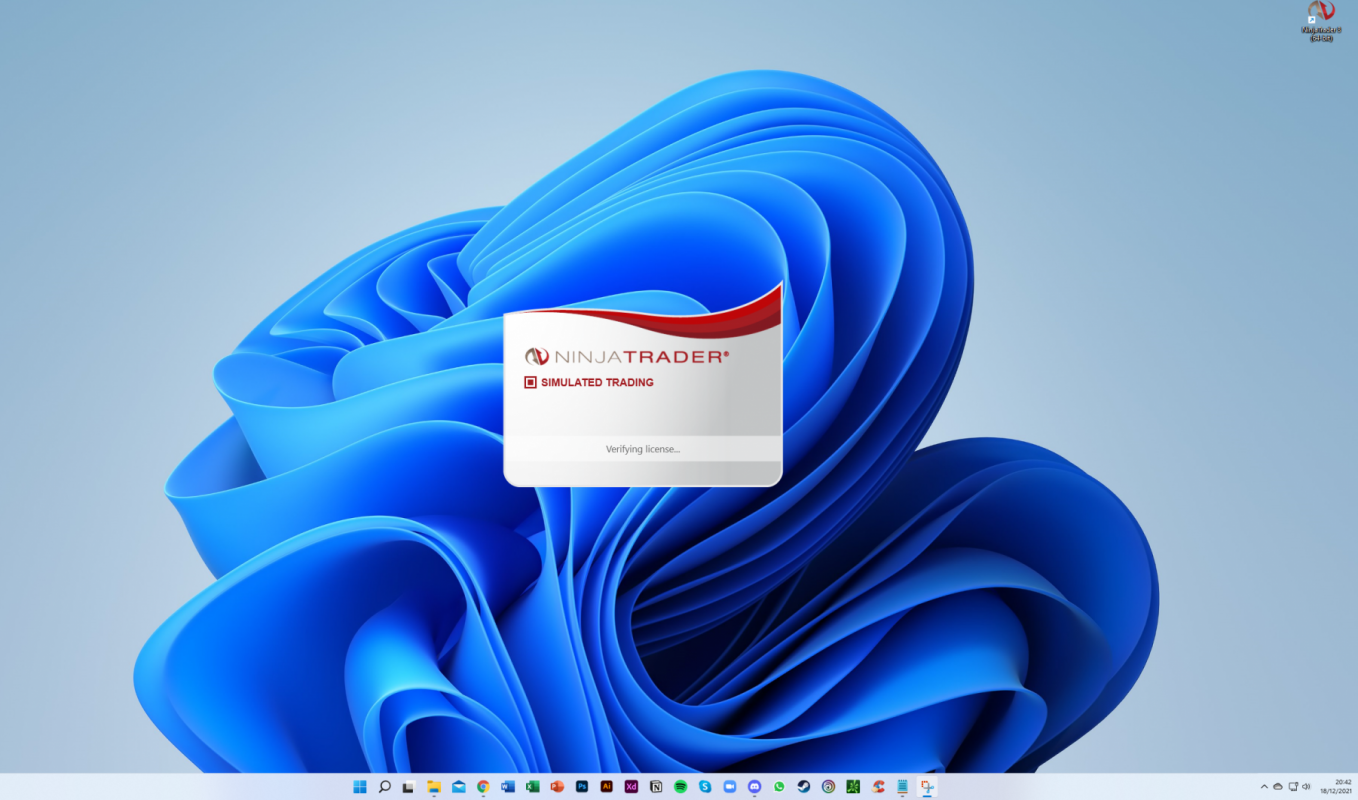
Task: Launch Google Chrome from the taskbar
Action: pos(483,787)
